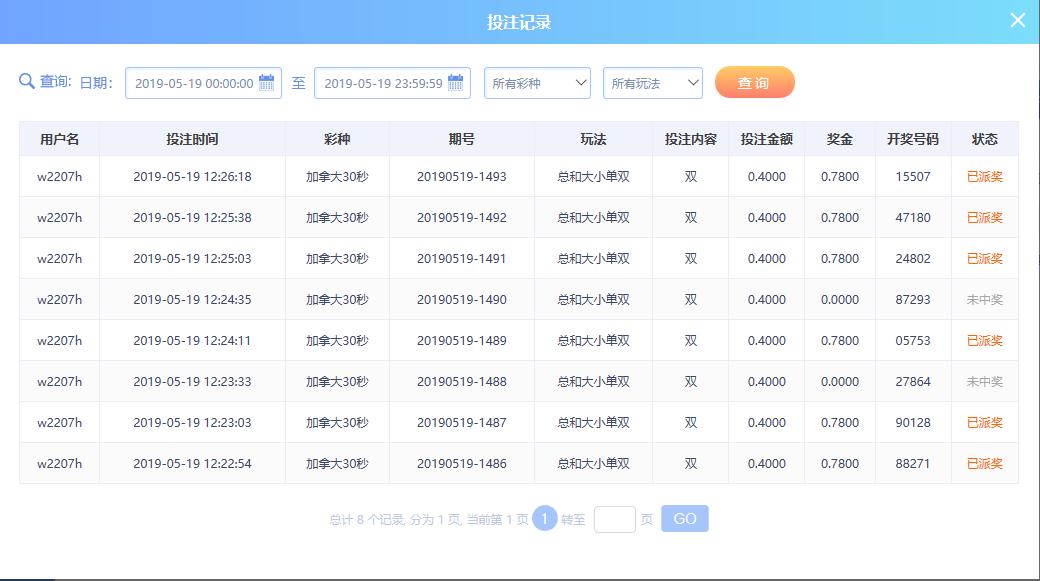The image size is (1040, 581).
Task: Click the 彩种 column header
Action: [x=337, y=139]
